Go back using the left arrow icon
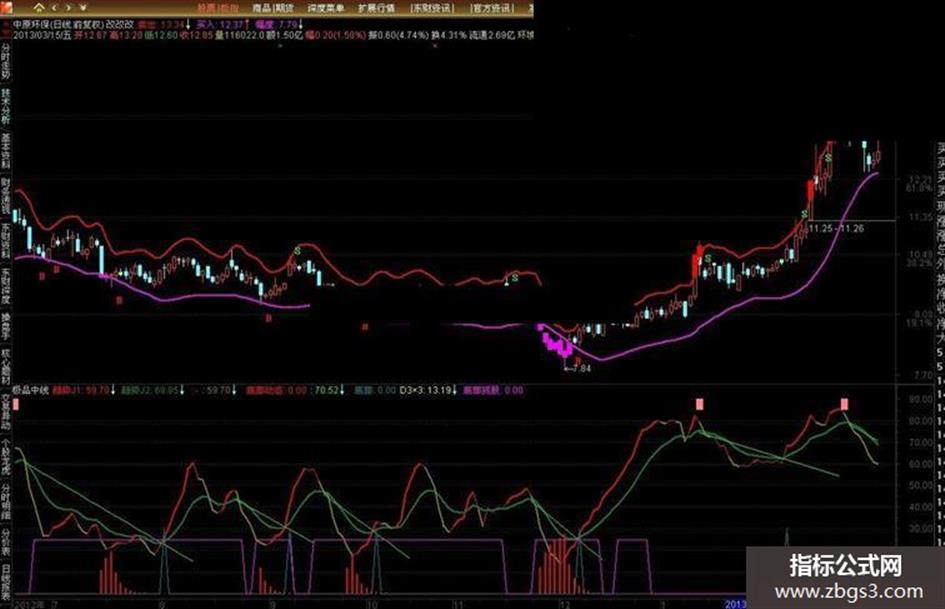This screenshot has height=609, width=945. click(x=54, y=8)
